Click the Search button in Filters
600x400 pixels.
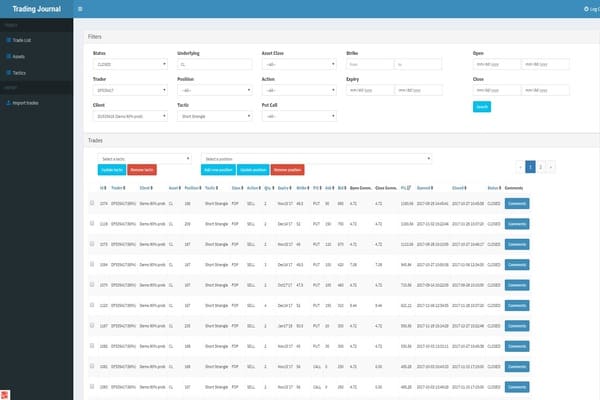pos(482,106)
